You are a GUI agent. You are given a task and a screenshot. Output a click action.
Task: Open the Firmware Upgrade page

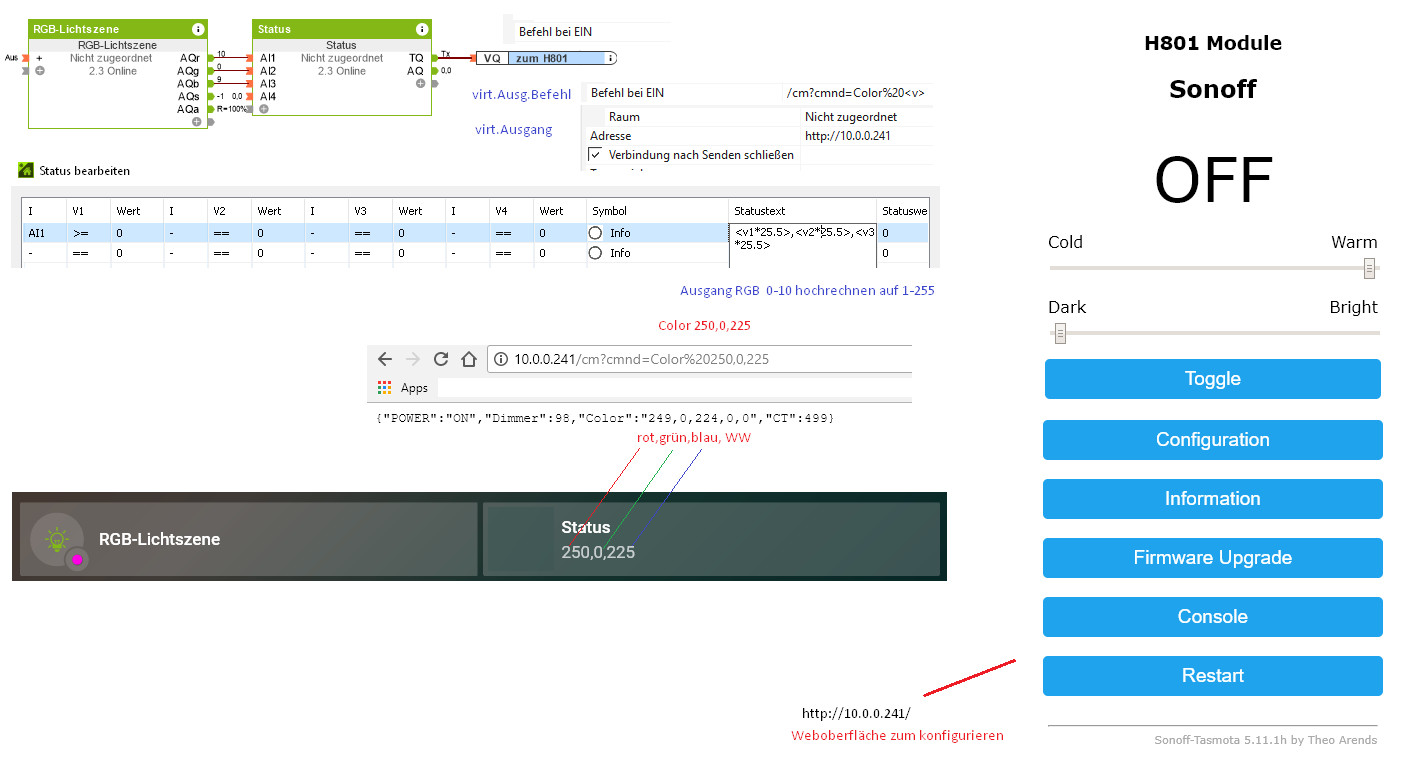1212,558
